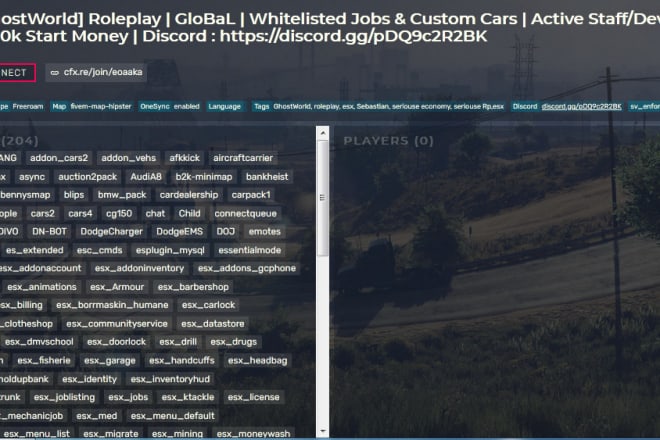Click the fivem-map-hipster value
Screen dimensions: 660x440
101,107
